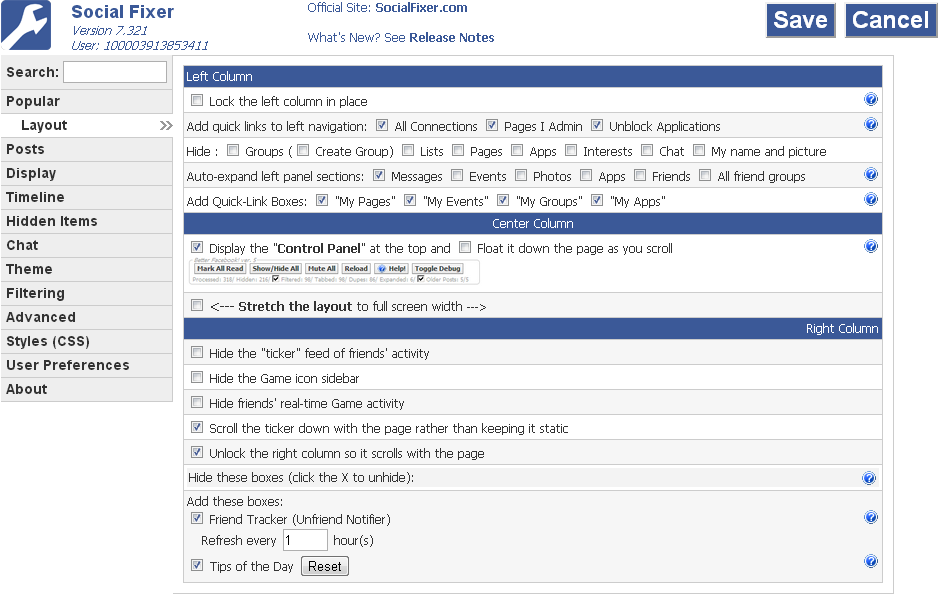
Task: Enable Float it down the page
Action: coord(465,247)
